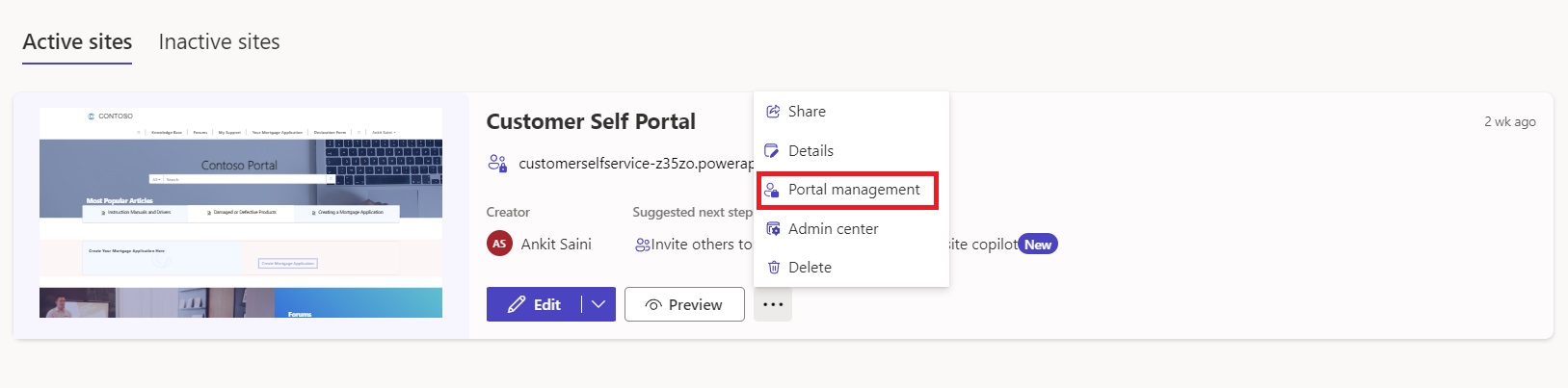Image resolution: width=1568 pixels, height=388 pixels.
Task: Select the Active sites tab
Action: click(77, 42)
